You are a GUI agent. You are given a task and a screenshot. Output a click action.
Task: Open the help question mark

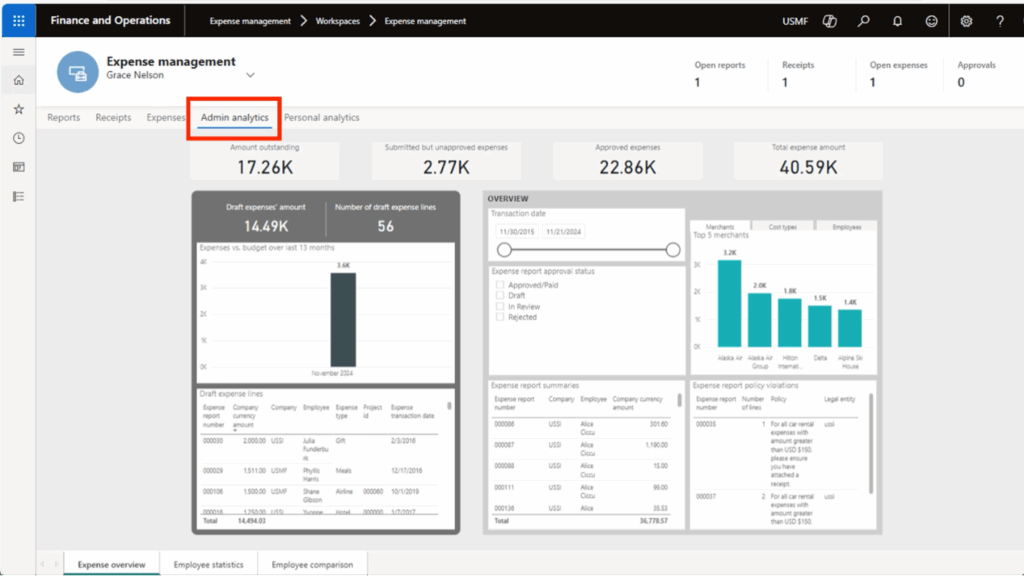click(x=1000, y=21)
